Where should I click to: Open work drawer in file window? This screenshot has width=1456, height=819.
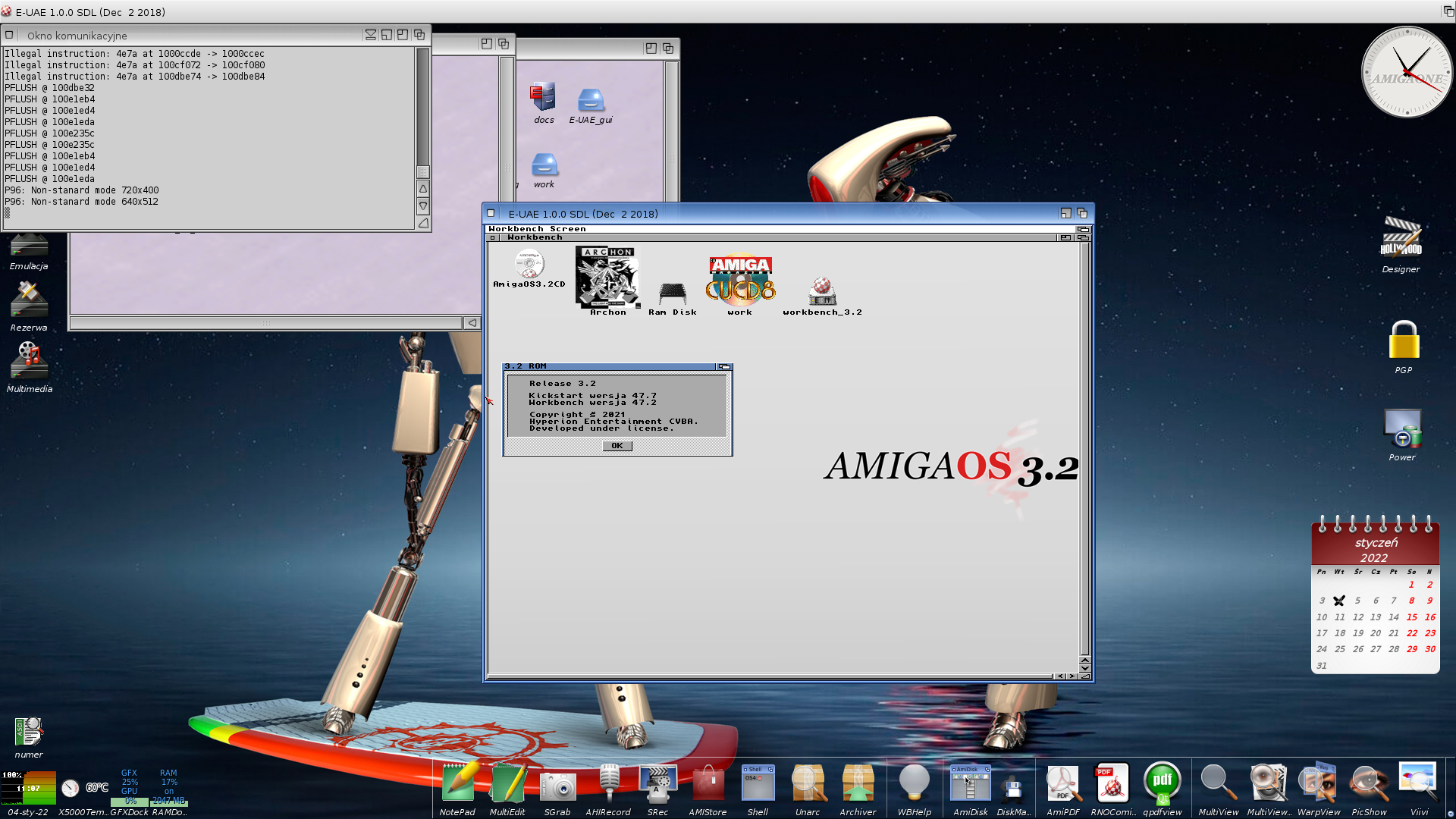(544, 165)
